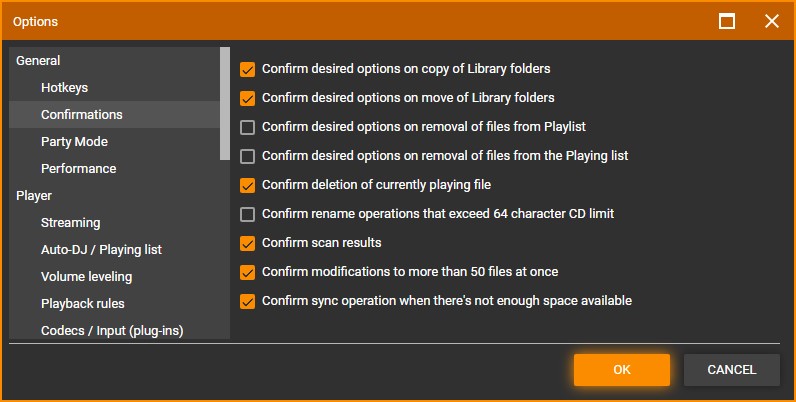Select the Player category

click(x=34, y=196)
